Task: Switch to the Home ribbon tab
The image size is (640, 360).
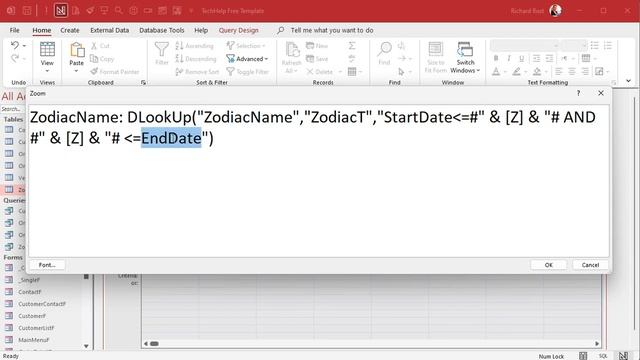Action: pyautogui.click(x=42, y=30)
